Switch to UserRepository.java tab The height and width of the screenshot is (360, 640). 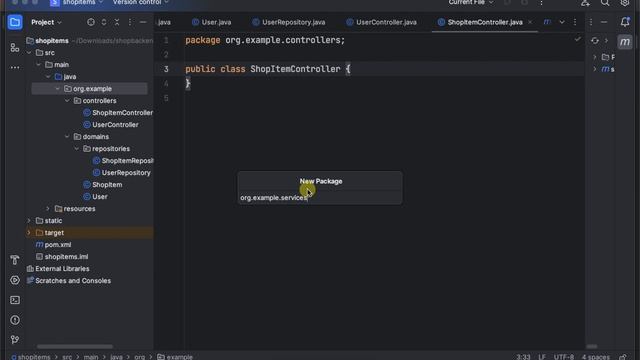click(x=289, y=22)
